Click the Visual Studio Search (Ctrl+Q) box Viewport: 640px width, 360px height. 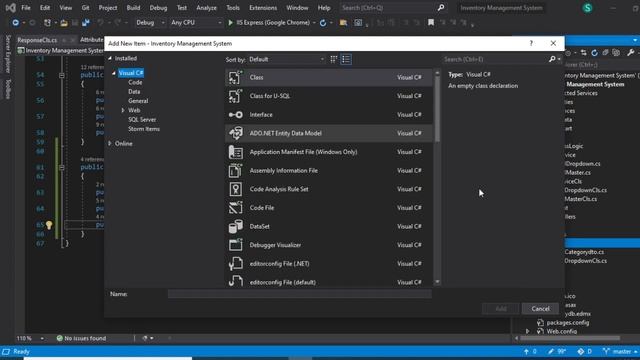393,8
